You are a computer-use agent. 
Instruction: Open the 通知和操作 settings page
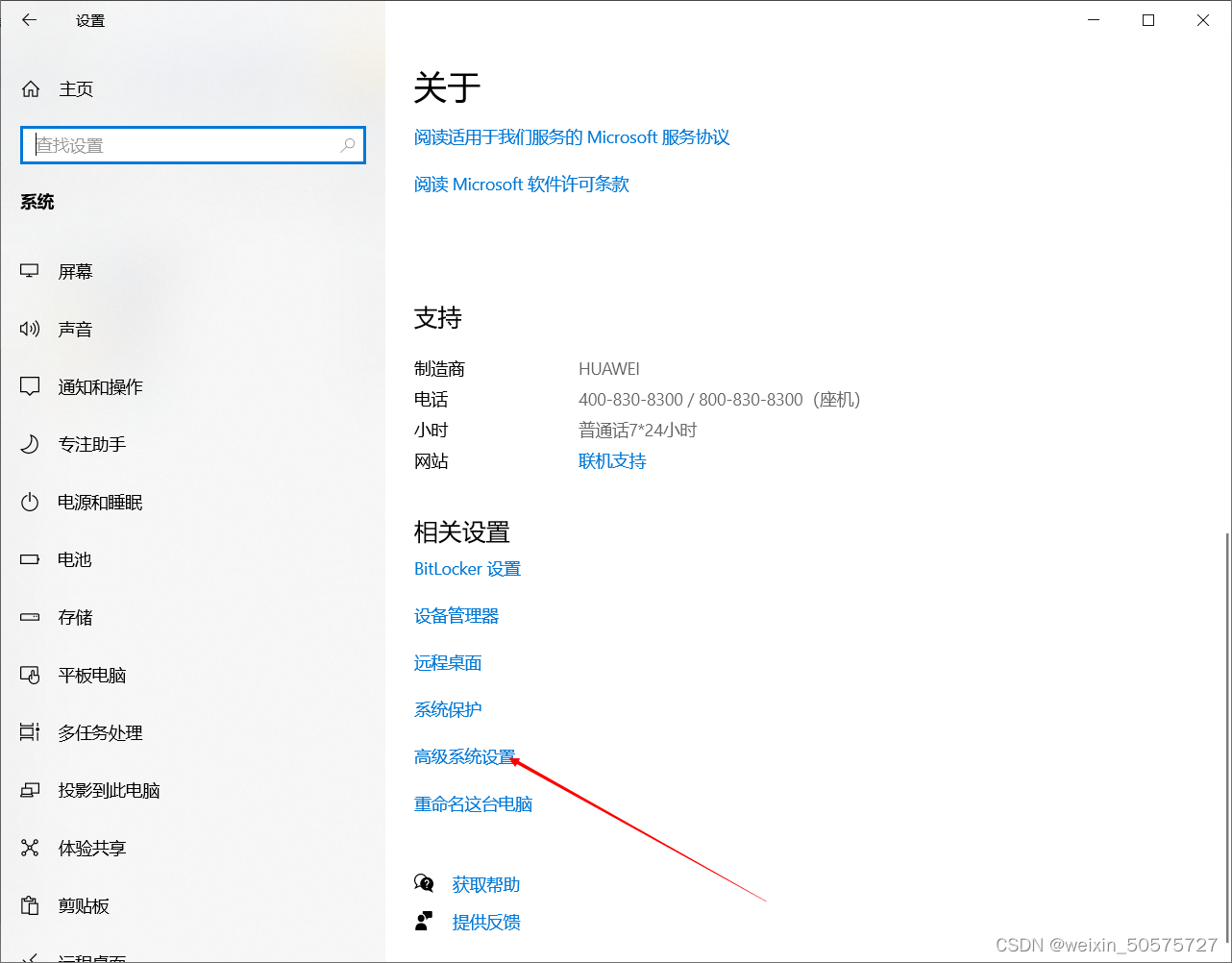[100, 387]
